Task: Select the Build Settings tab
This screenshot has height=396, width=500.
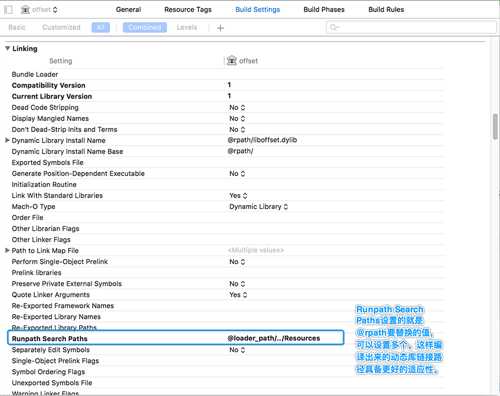Action: tap(258, 10)
